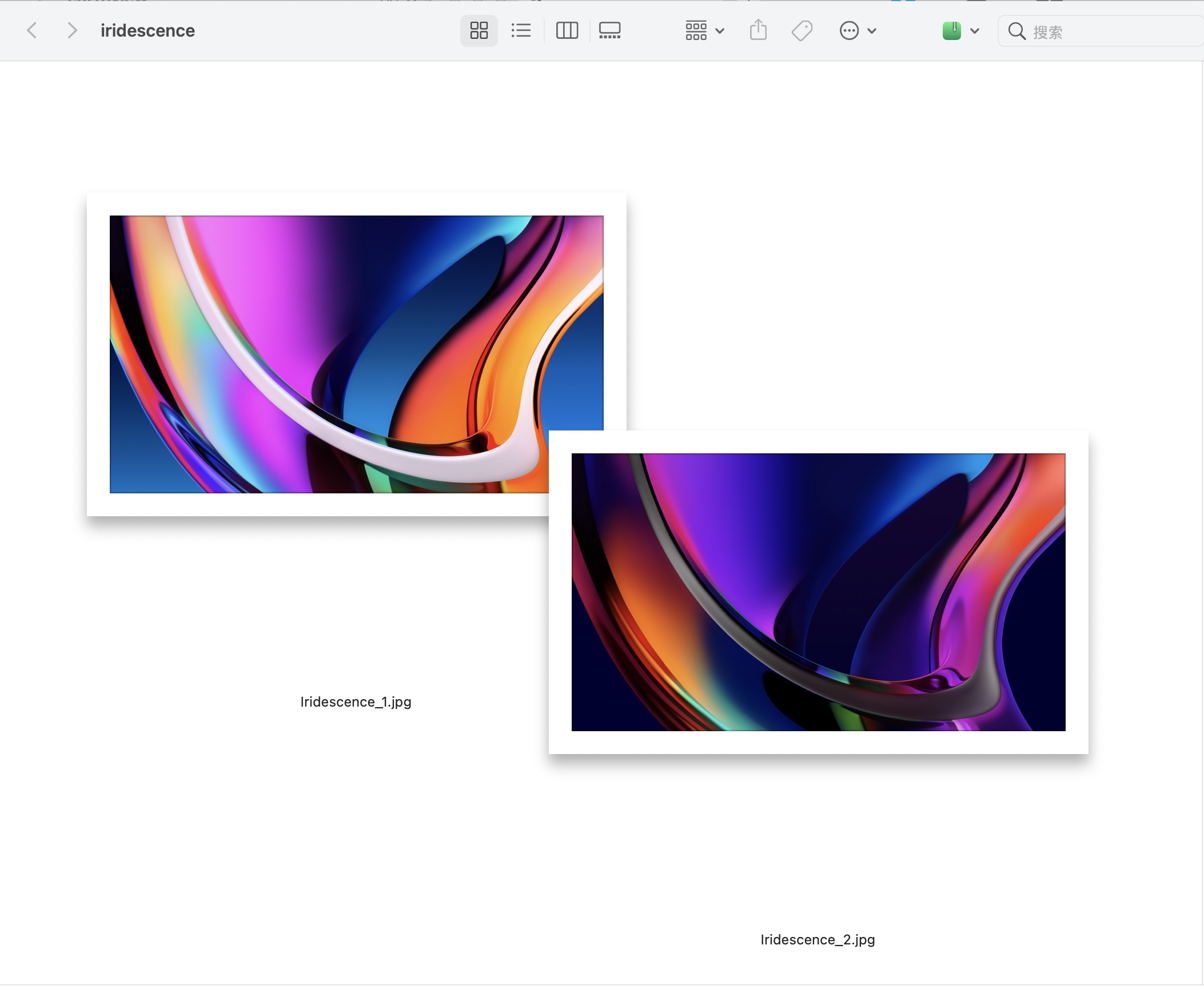Switch to list view
This screenshot has width=1204, height=989.
[521, 30]
